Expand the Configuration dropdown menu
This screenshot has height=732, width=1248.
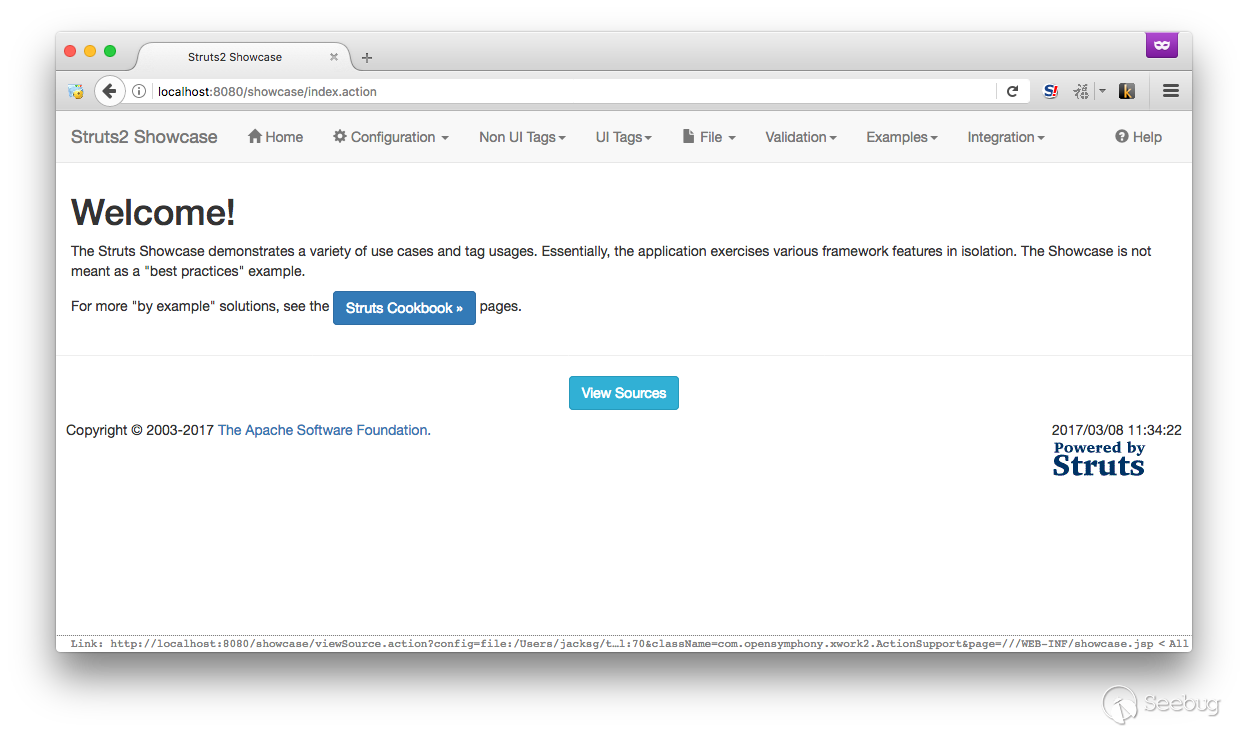[x=391, y=137]
